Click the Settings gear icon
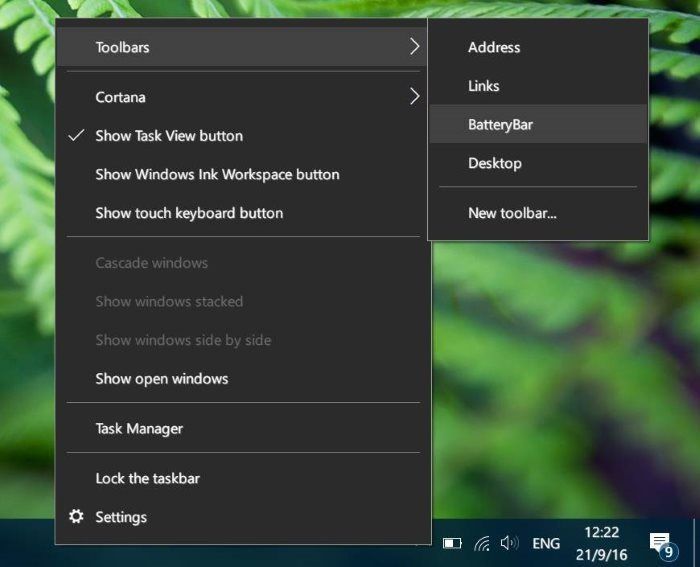 (76, 516)
